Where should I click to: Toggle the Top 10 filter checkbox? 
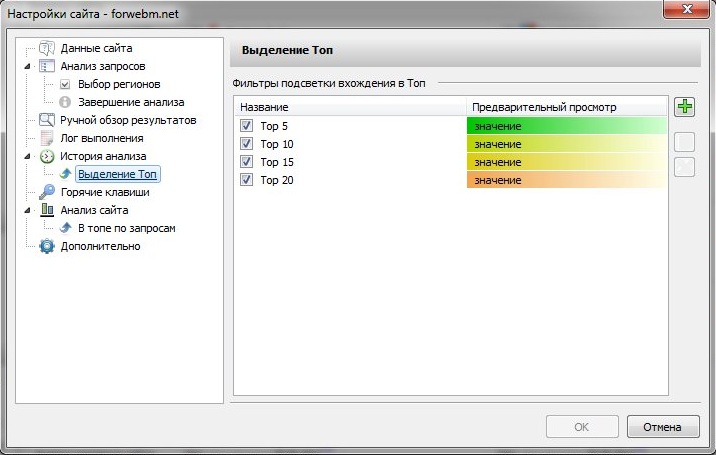tap(246, 144)
